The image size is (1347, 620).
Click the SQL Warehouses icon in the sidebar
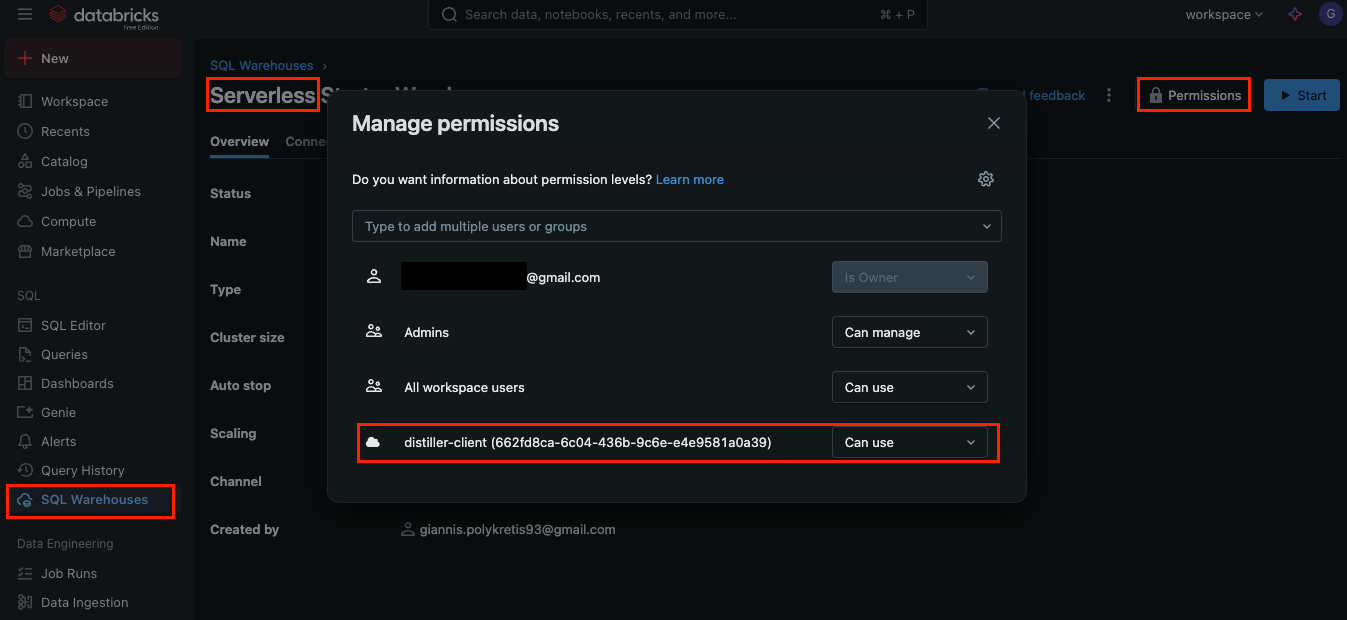26,500
